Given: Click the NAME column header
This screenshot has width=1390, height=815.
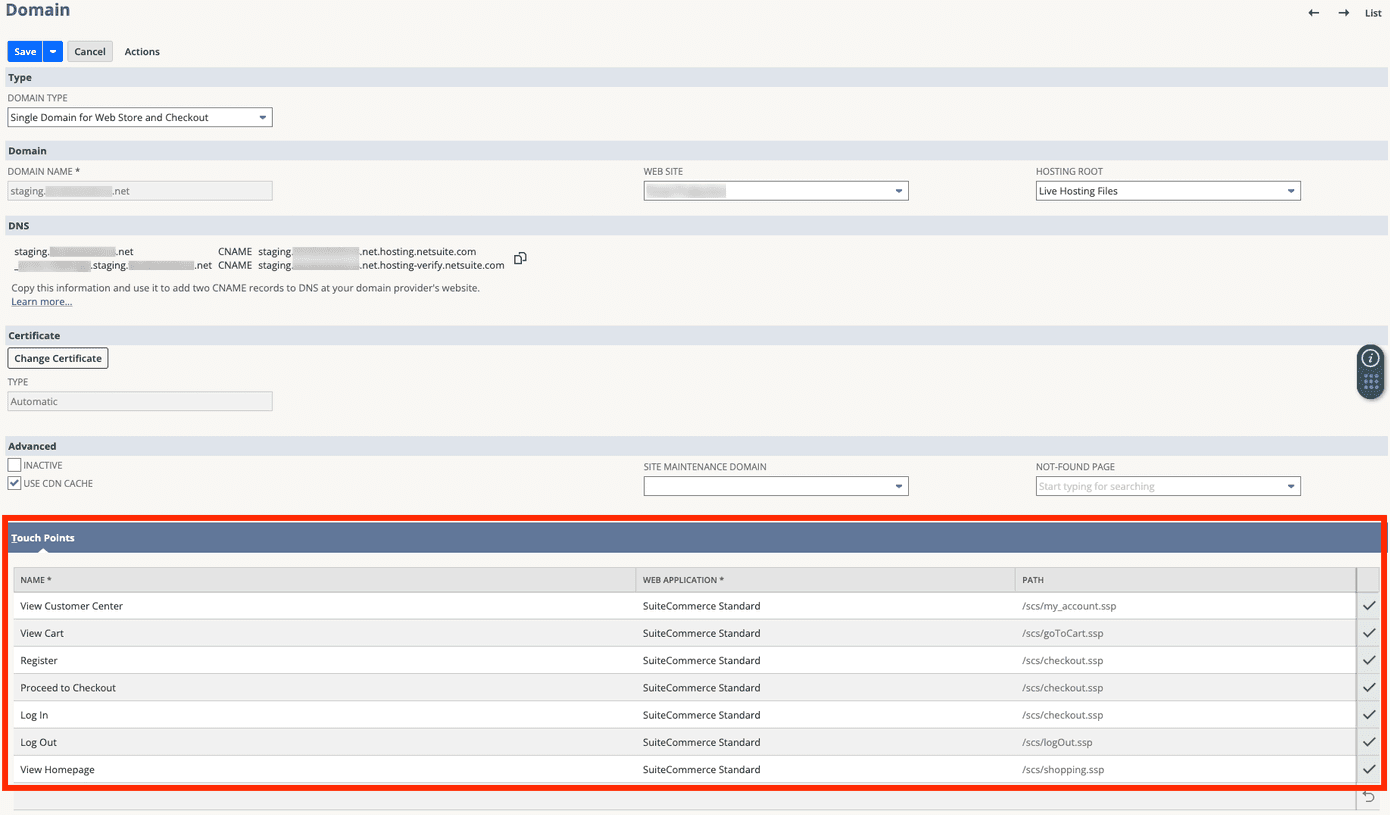Looking at the screenshot, I should pyautogui.click(x=325, y=580).
